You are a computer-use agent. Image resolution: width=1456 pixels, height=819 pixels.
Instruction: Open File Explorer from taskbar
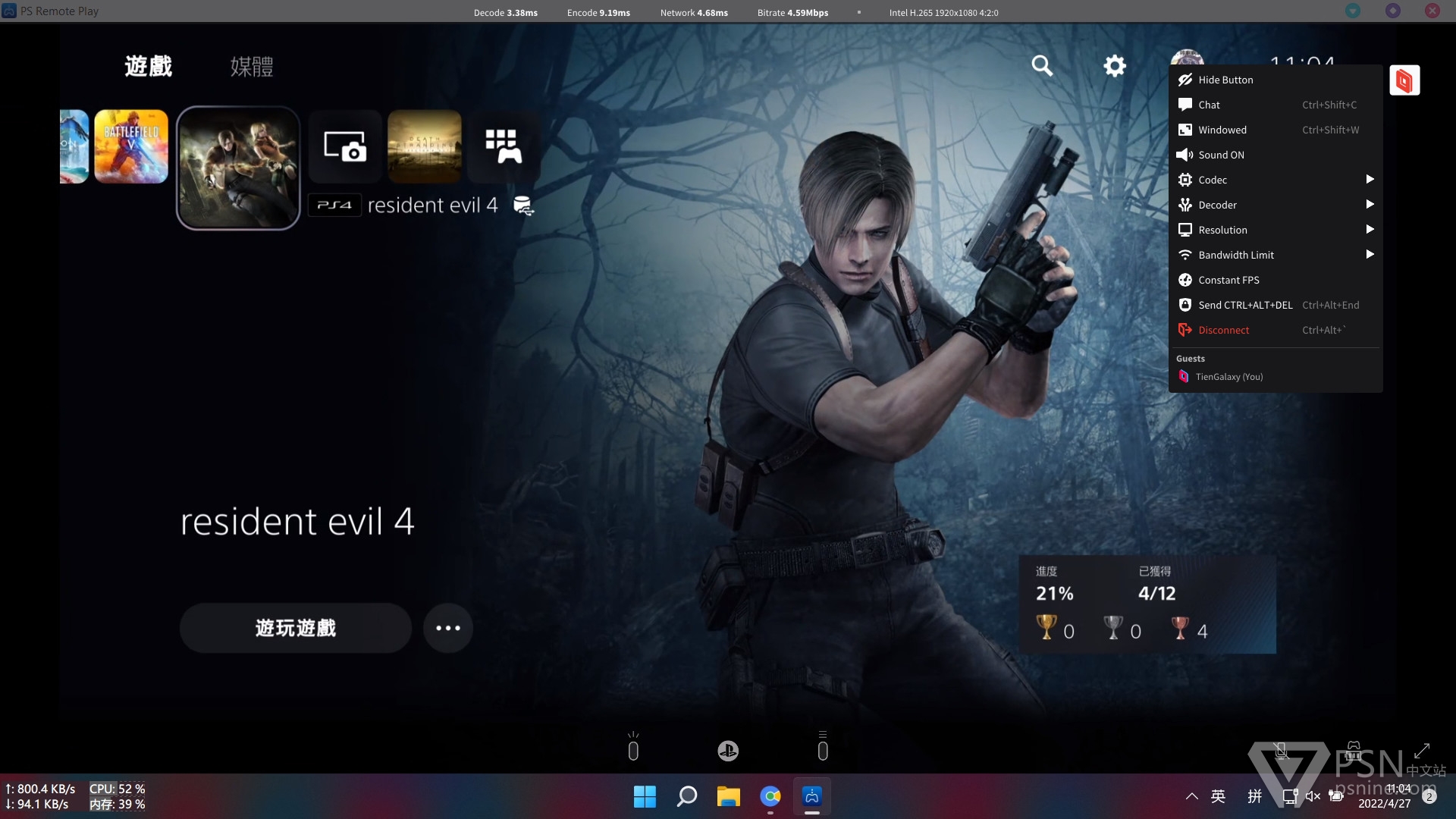coord(729,796)
